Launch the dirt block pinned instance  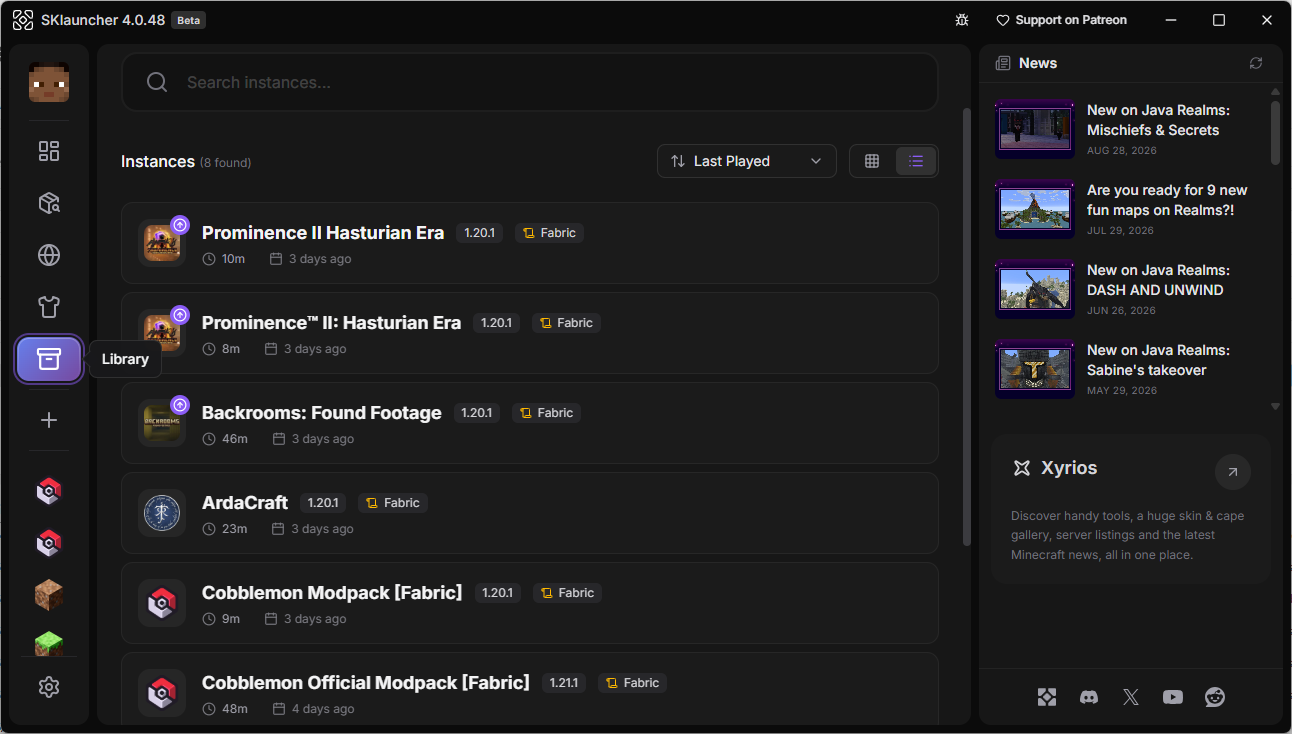[49, 595]
